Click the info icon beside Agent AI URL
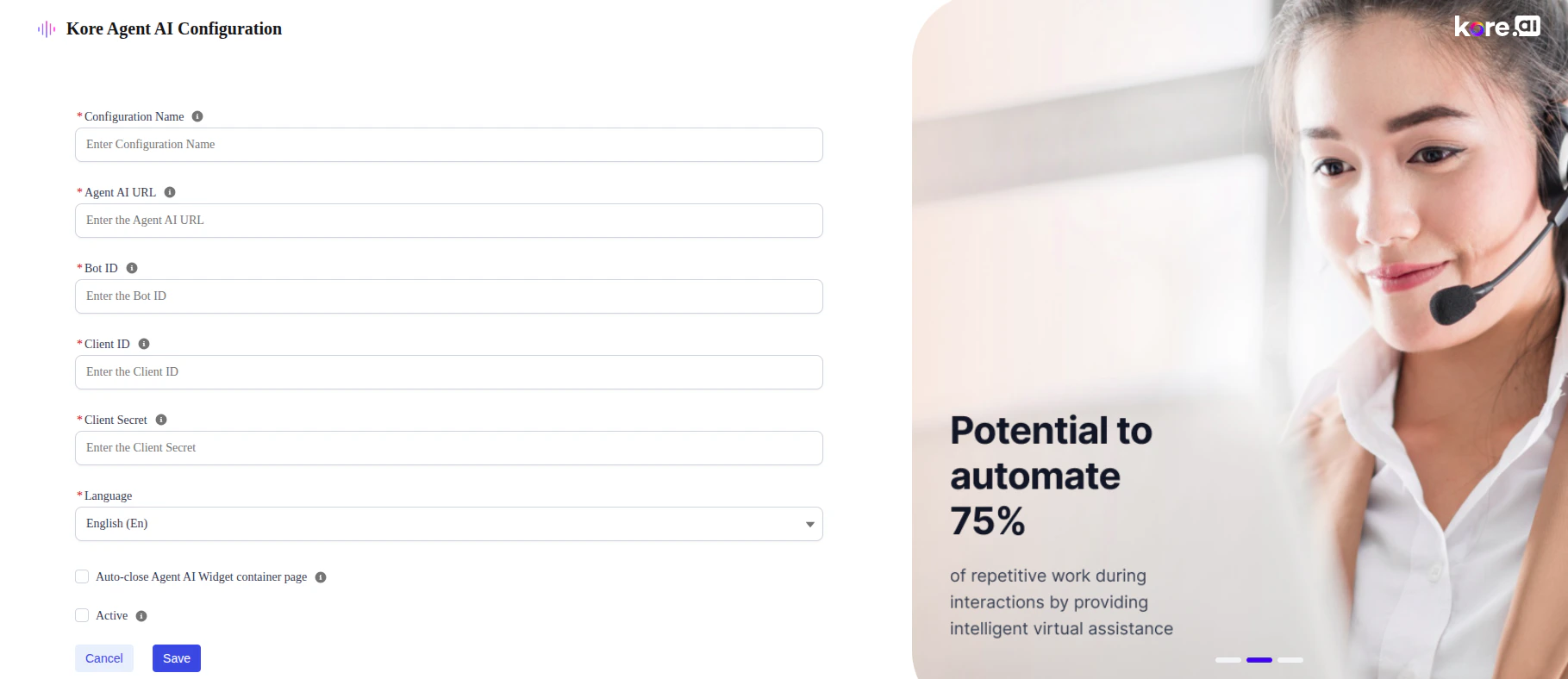 click(170, 192)
